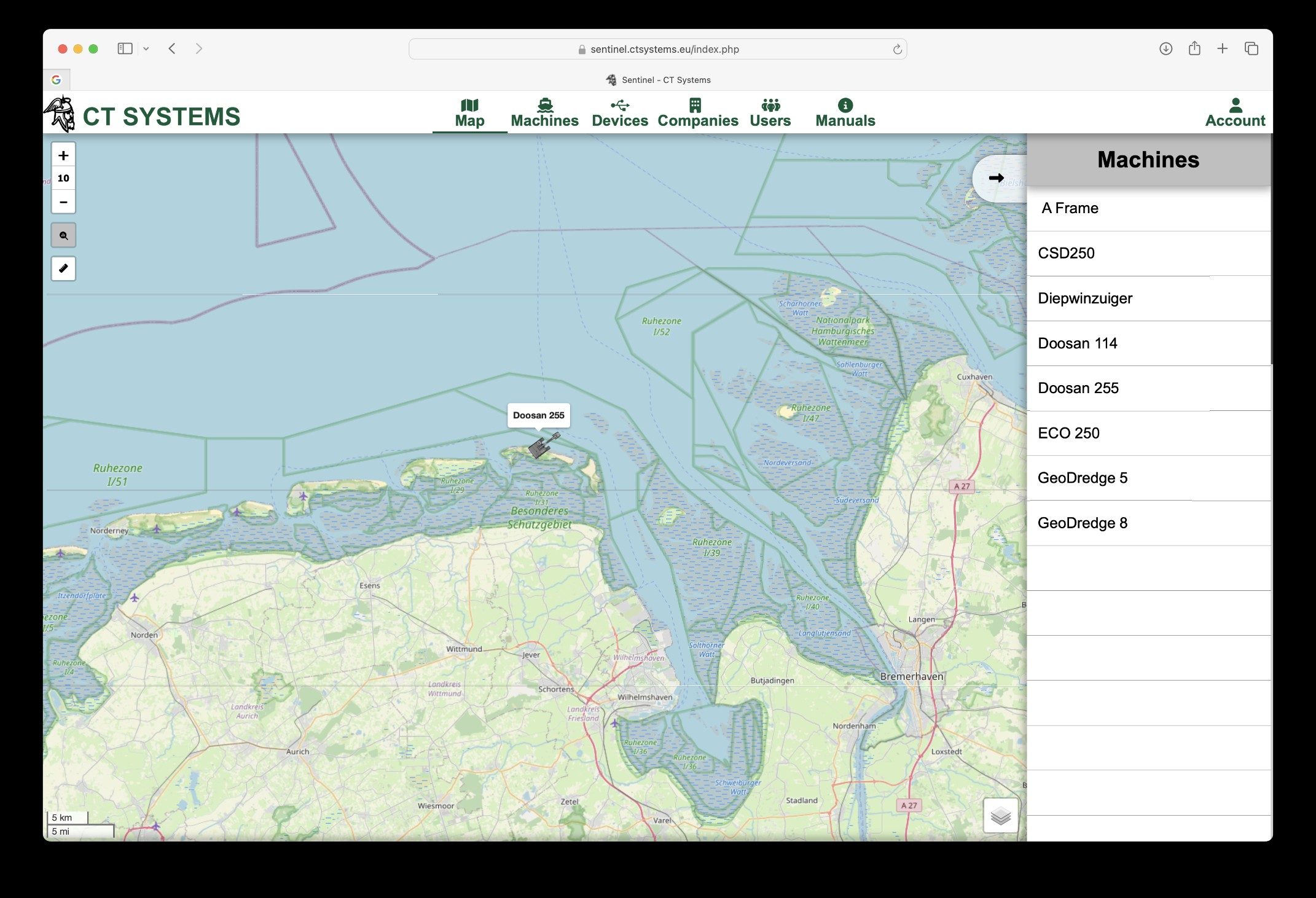Click the Safari address bar
Viewport: 1316px width, 898px height.
tap(657, 49)
